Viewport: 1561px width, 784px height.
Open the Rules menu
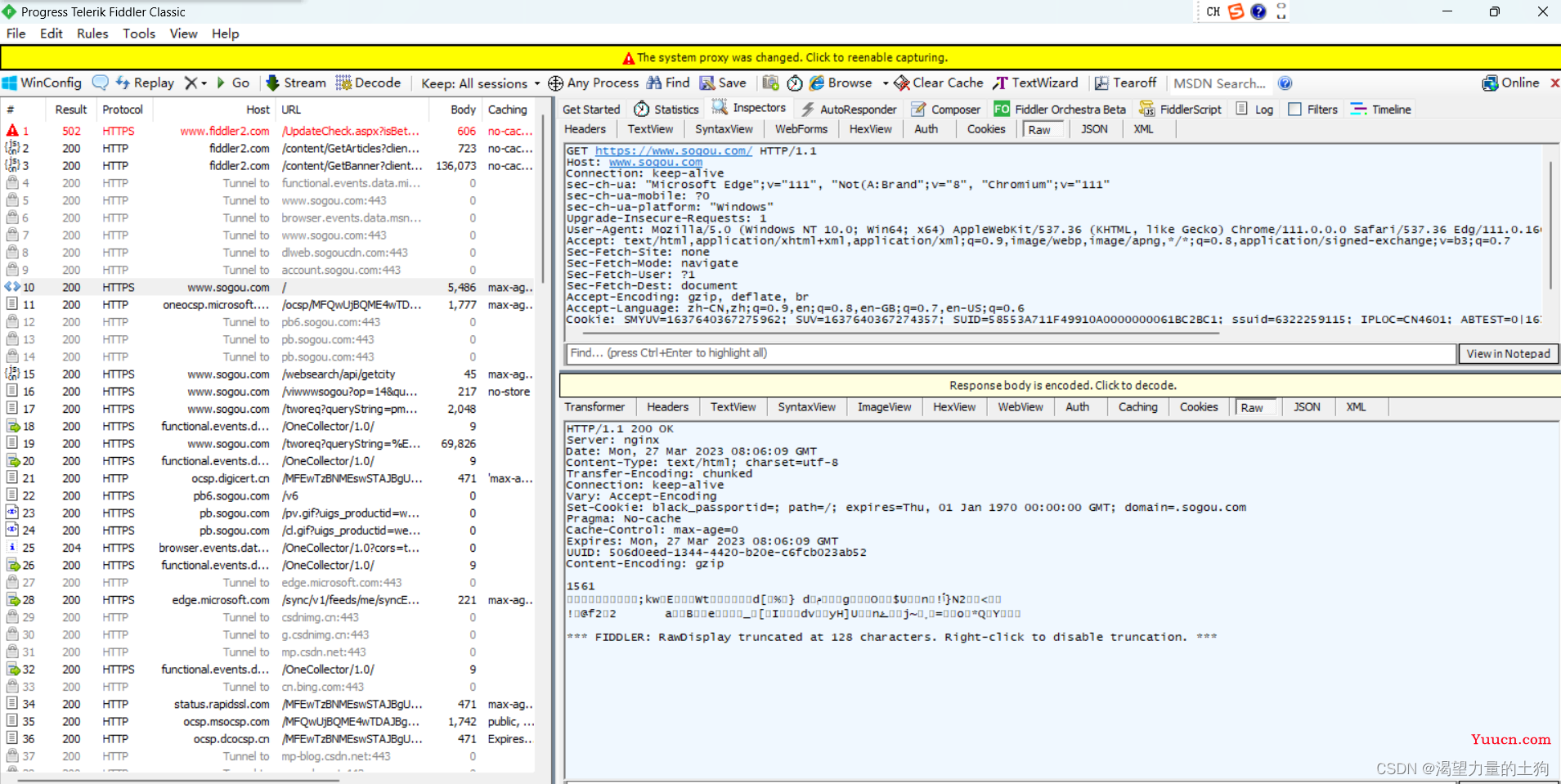(92, 34)
